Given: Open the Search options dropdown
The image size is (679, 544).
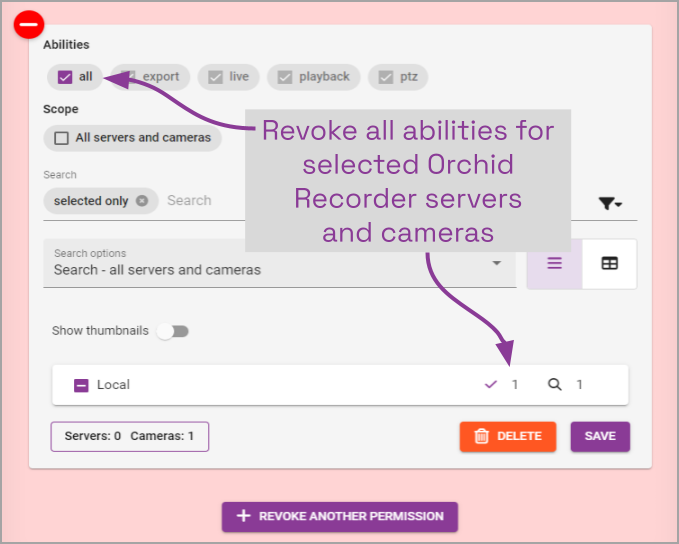Looking at the screenshot, I should (280, 263).
